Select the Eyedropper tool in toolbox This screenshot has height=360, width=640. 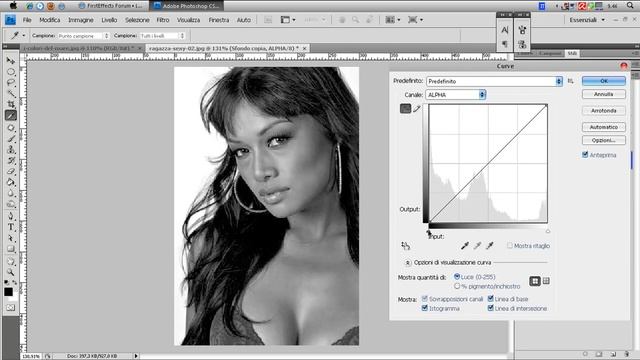[x=11, y=116]
